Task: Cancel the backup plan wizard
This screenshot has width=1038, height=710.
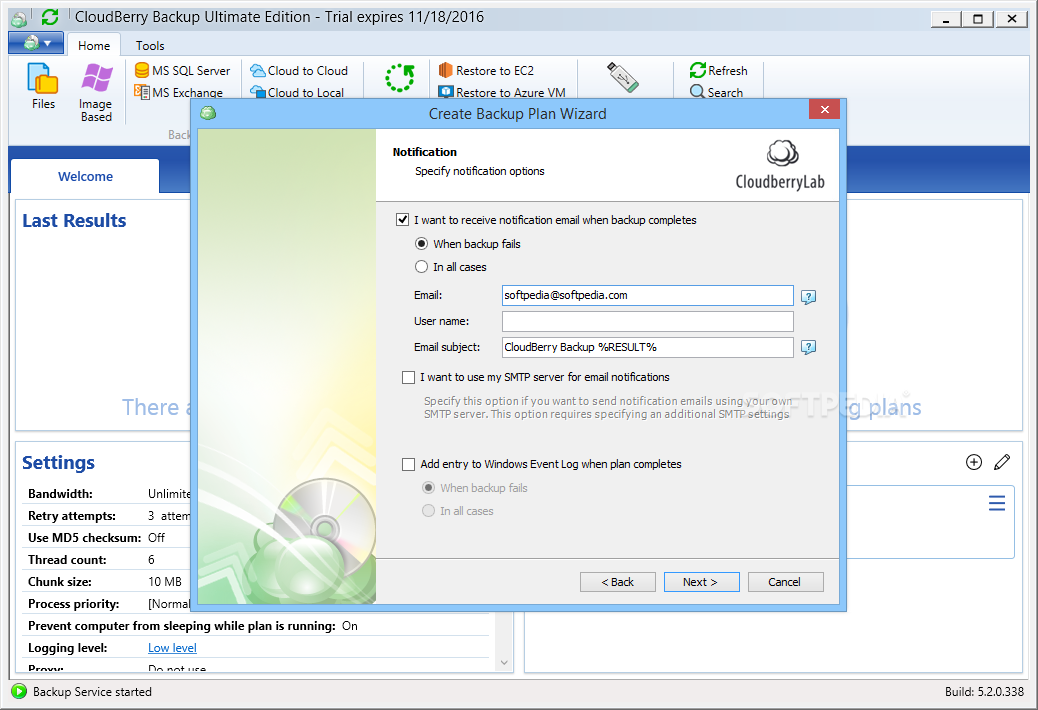Action: coord(786,582)
